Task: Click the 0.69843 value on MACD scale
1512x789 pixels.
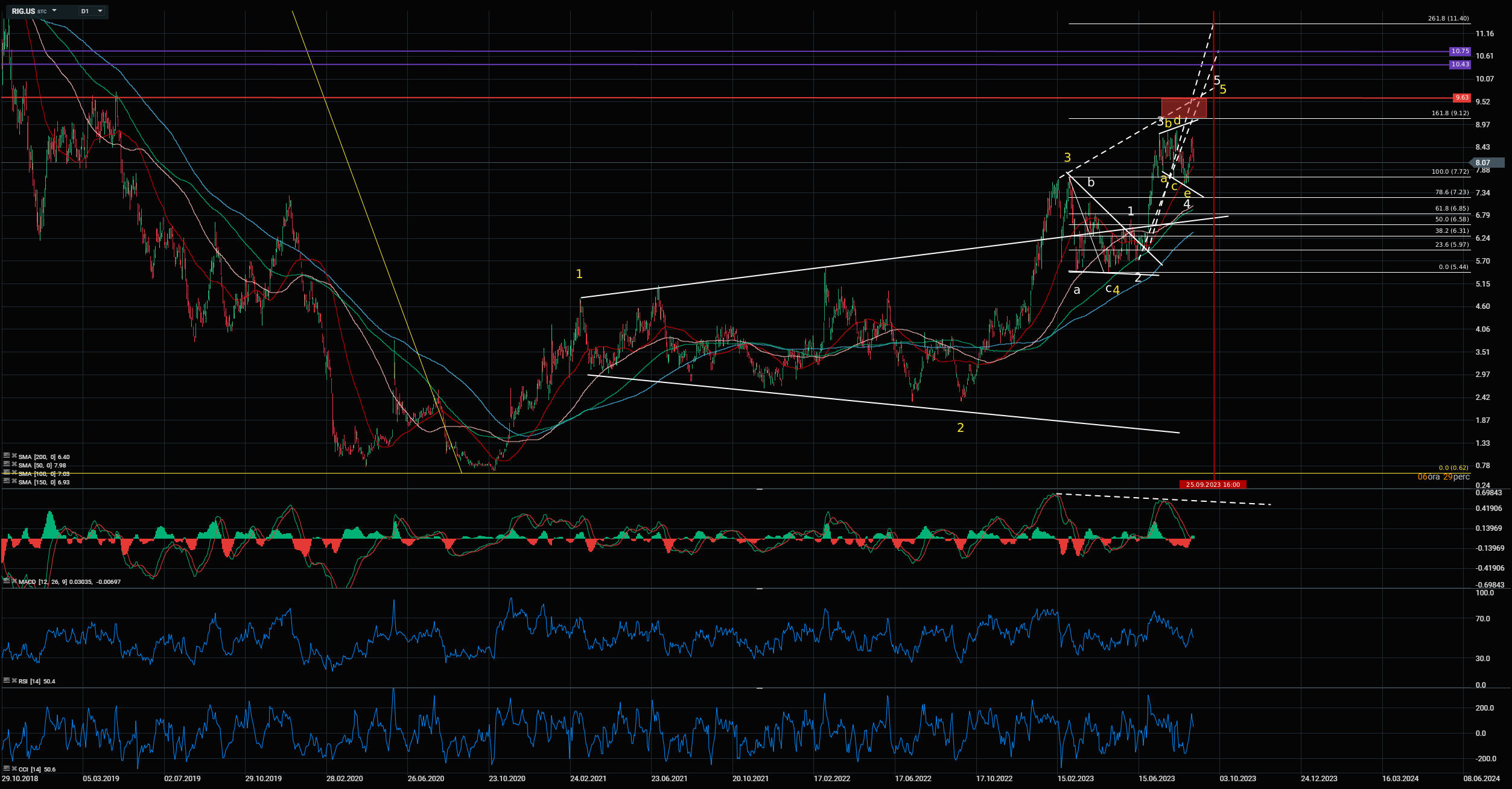Action: pyautogui.click(x=1488, y=493)
